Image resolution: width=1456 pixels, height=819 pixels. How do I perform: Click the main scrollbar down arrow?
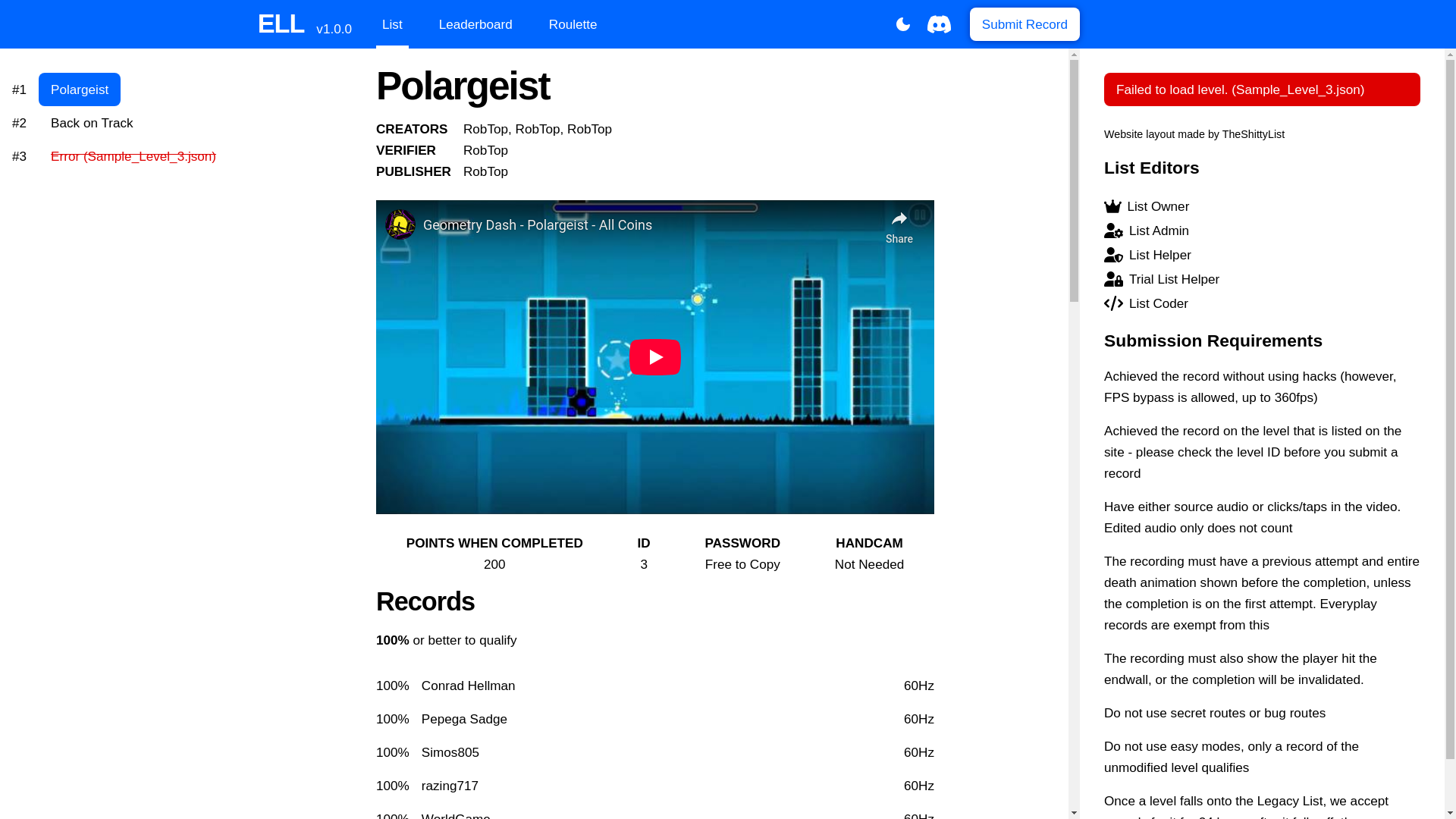point(1074,813)
